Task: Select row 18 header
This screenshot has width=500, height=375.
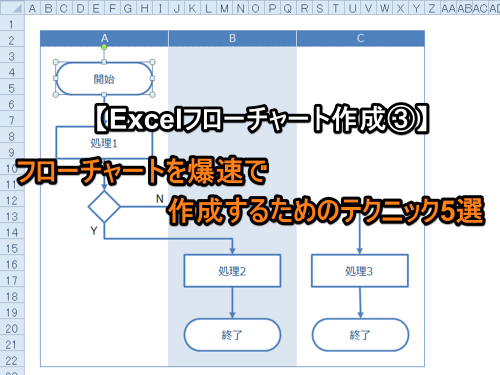Action: point(12,296)
